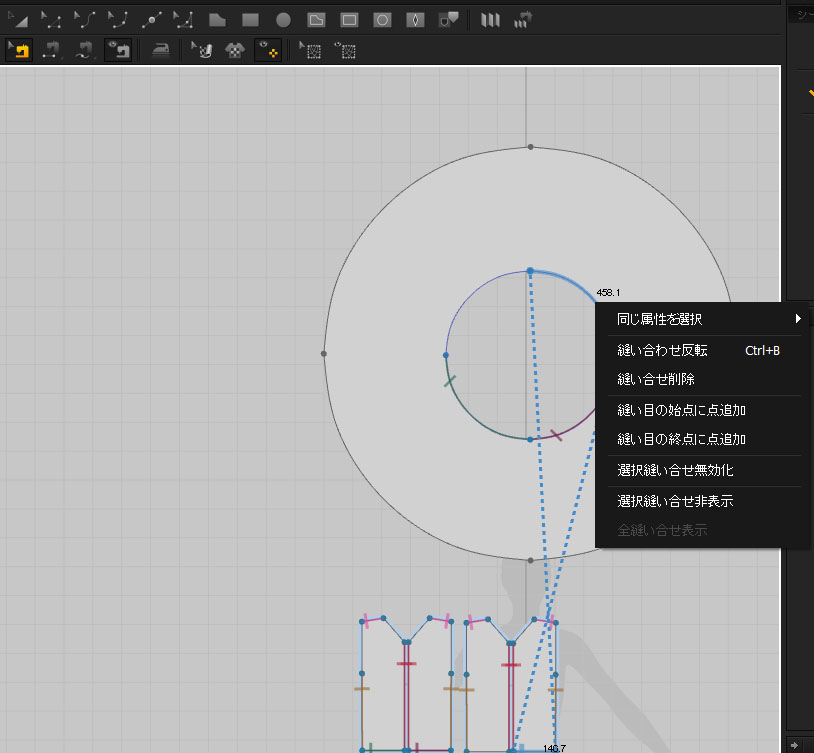Screen dimensions: 814x753
Task: Choose the Transform Pattern arrow tool
Action: pyautogui.click(x=19, y=19)
